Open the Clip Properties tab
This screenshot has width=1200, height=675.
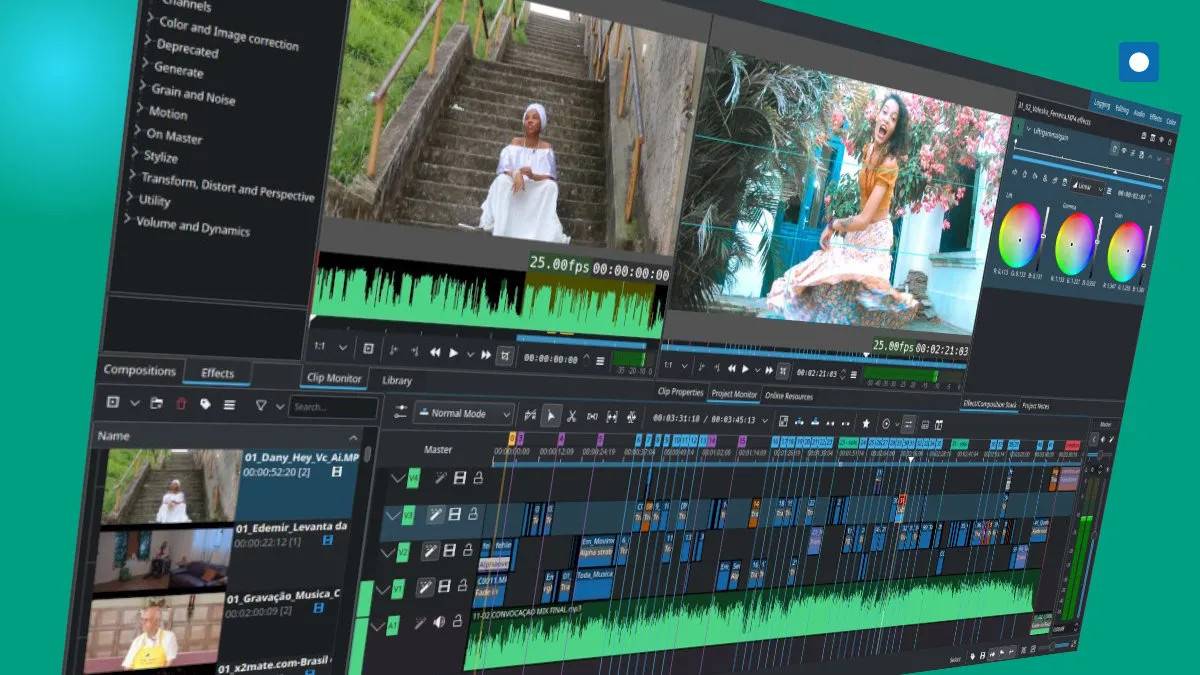(x=681, y=392)
